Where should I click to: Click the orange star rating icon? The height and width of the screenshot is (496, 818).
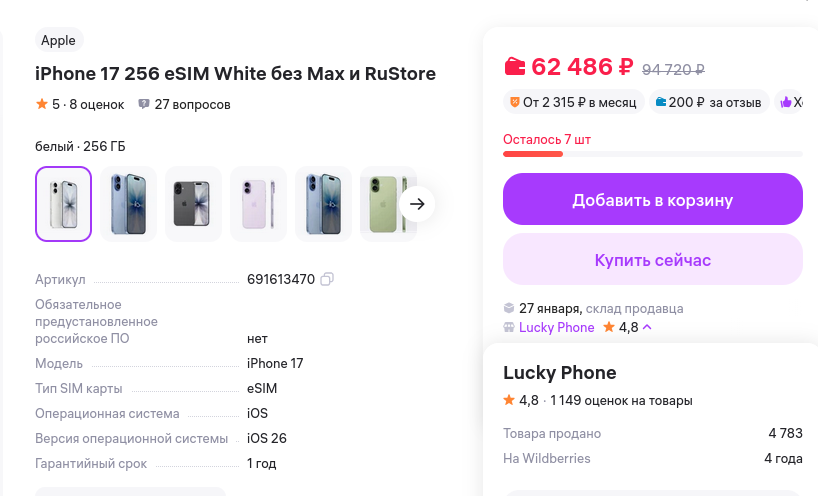(42, 104)
